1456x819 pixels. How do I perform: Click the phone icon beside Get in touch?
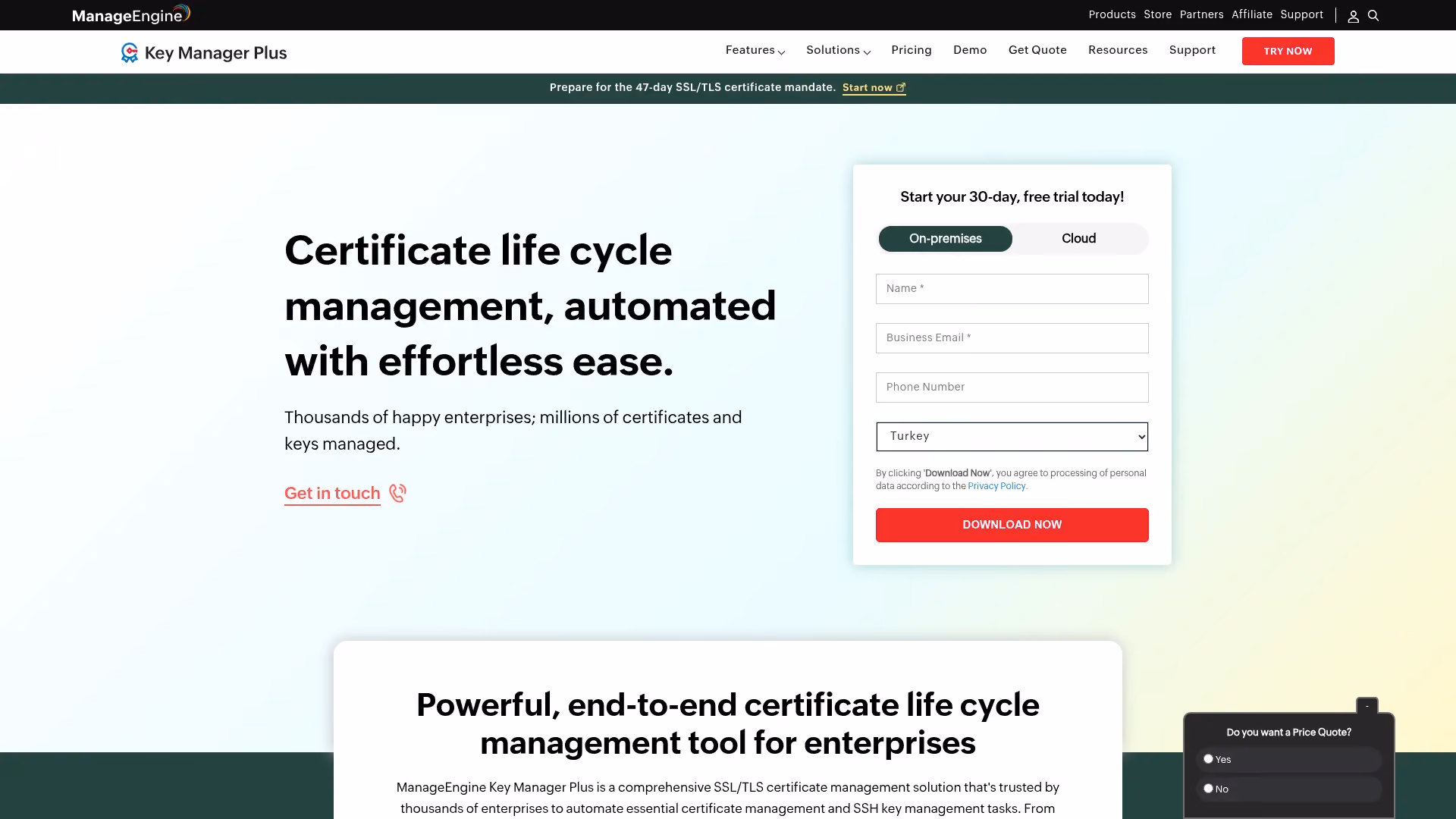(398, 493)
